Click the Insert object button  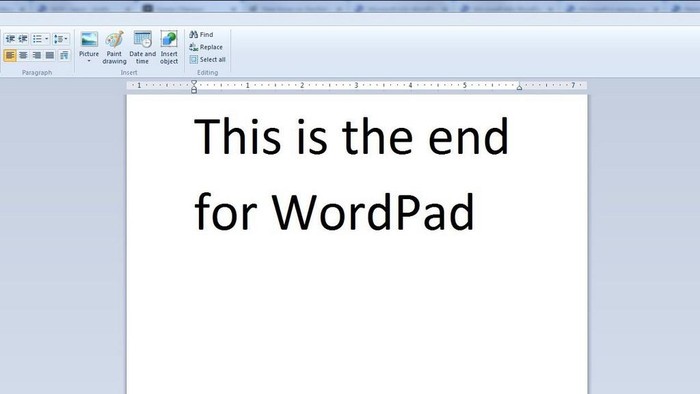point(169,47)
